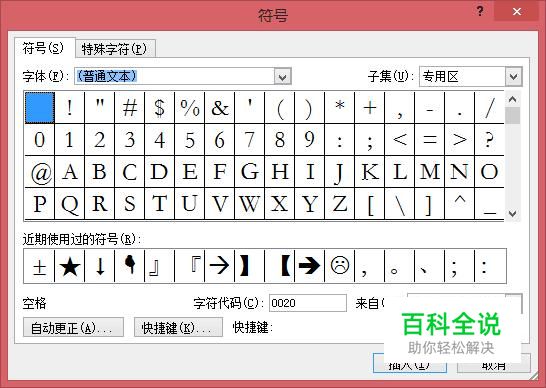Select the caret ^ symbol
This screenshot has height=388, width=546.
pyautogui.click(x=459, y=204)
